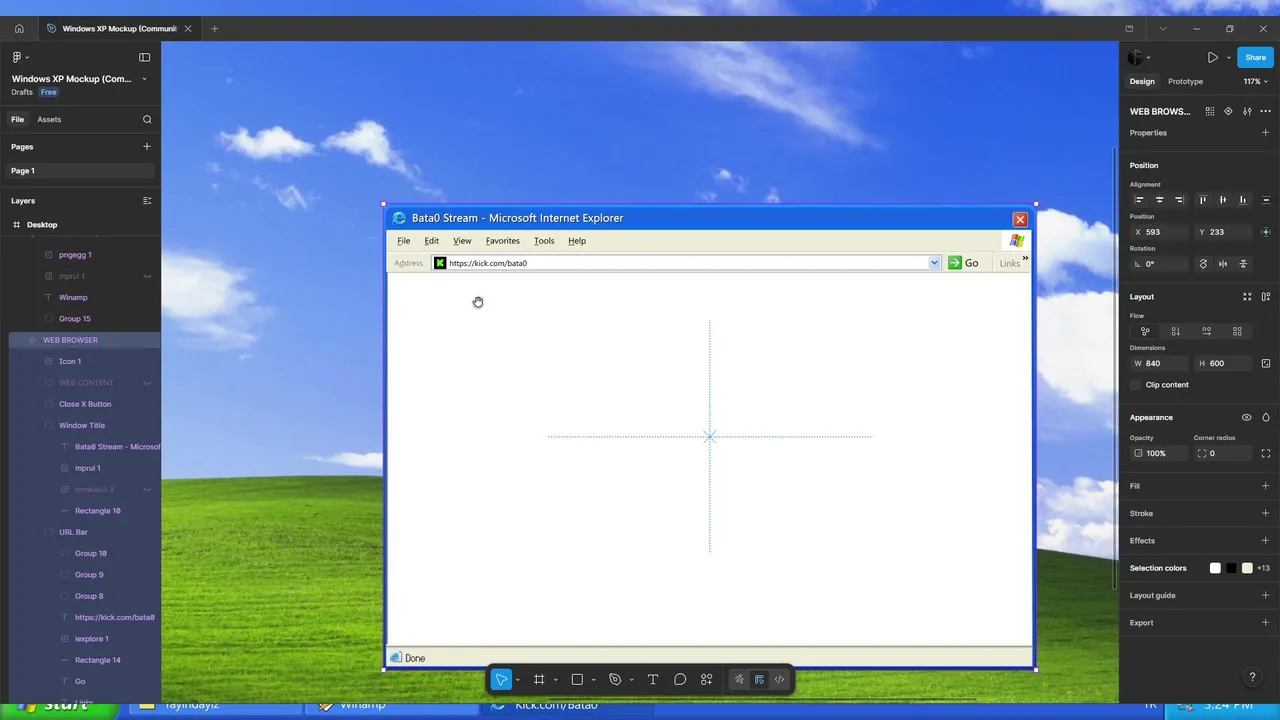
Task: Toggle lock aspect ratio icon
Action: click(1266, 363)
